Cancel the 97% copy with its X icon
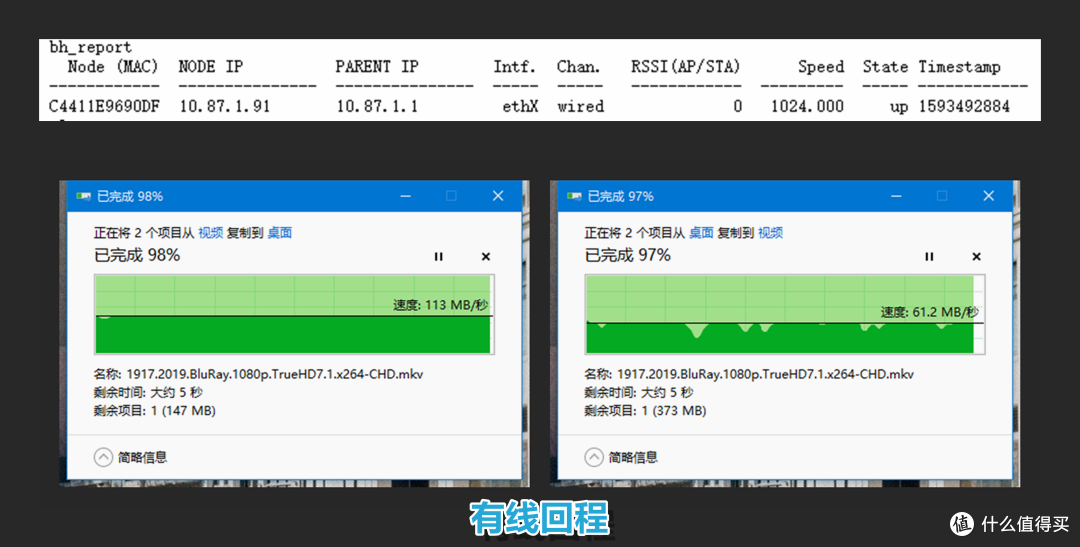The height and width of the screenshot is (547, 1080). 976,256
